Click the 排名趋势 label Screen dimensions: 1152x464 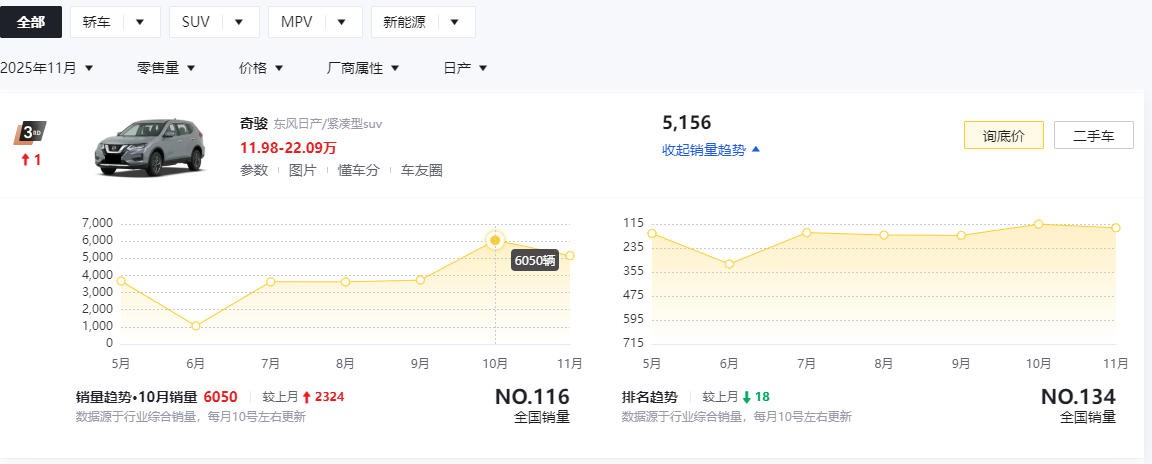coord(649,397)
